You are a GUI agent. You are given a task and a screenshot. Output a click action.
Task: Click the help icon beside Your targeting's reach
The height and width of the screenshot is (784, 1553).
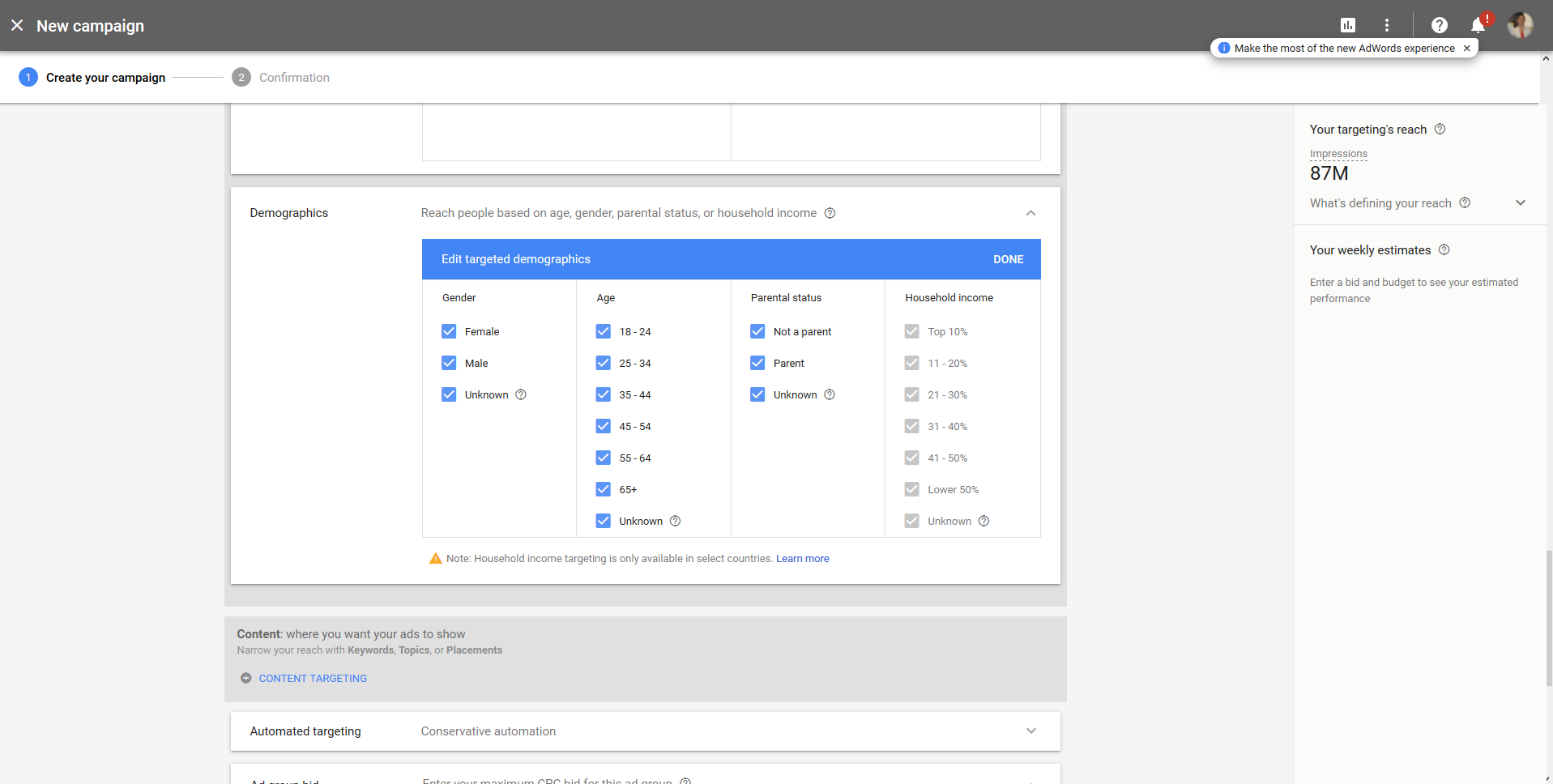[x=1440, y=129]
